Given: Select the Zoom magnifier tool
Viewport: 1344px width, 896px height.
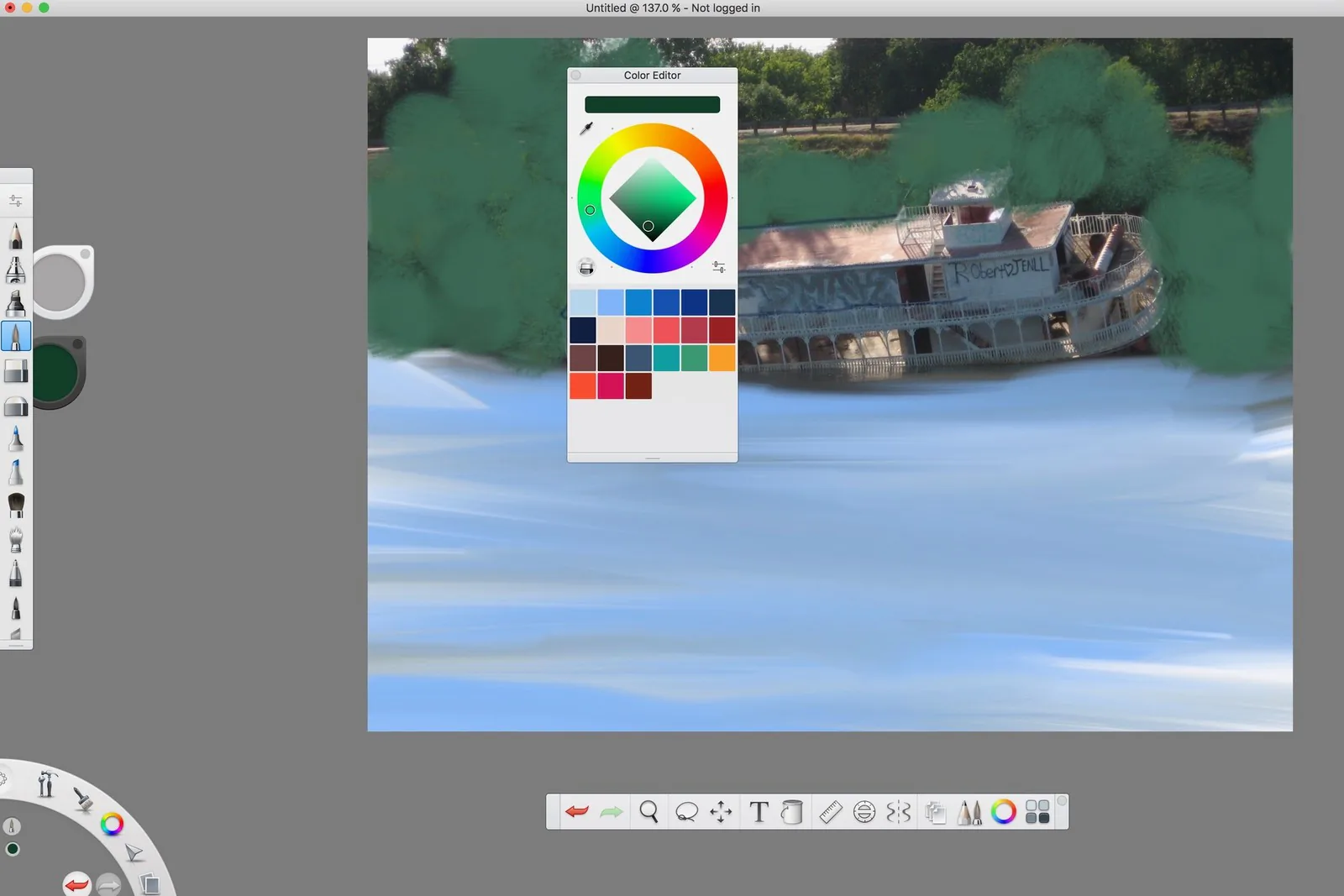Looking at the screenshot, I should pyautogui.click(x=648, y=811).
